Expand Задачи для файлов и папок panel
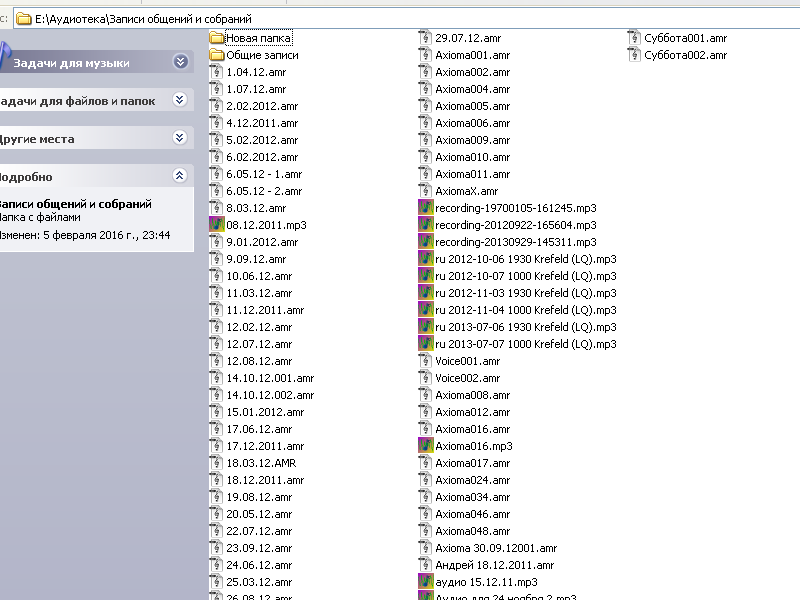This screenshot has width=800, height=600. coord(180,100)
